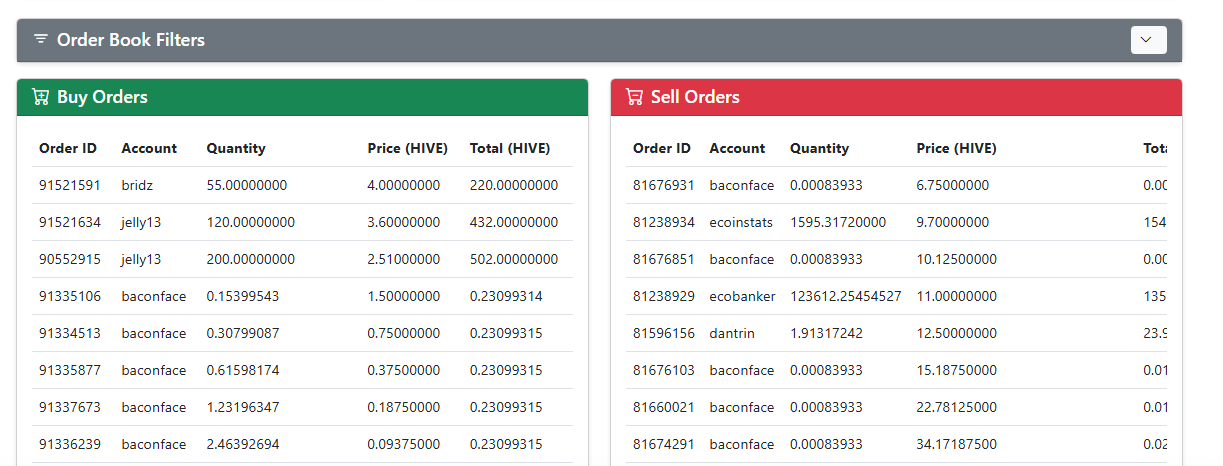
Task: Click price 1.50000000
Action: (404, 296)
